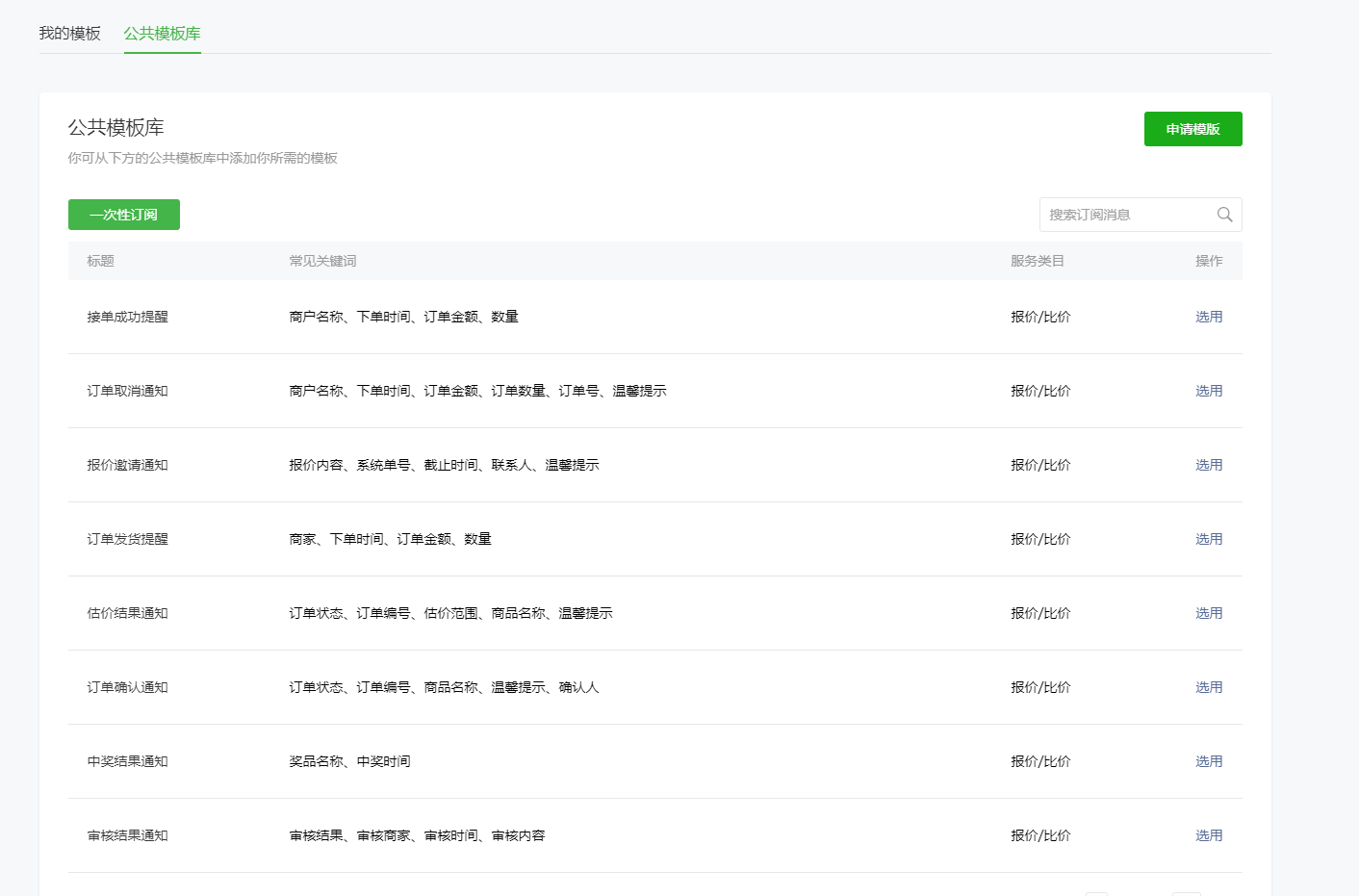Click the 标题 column header
The width and height of the screenshot is (1359, 896).
click(100, 261)
